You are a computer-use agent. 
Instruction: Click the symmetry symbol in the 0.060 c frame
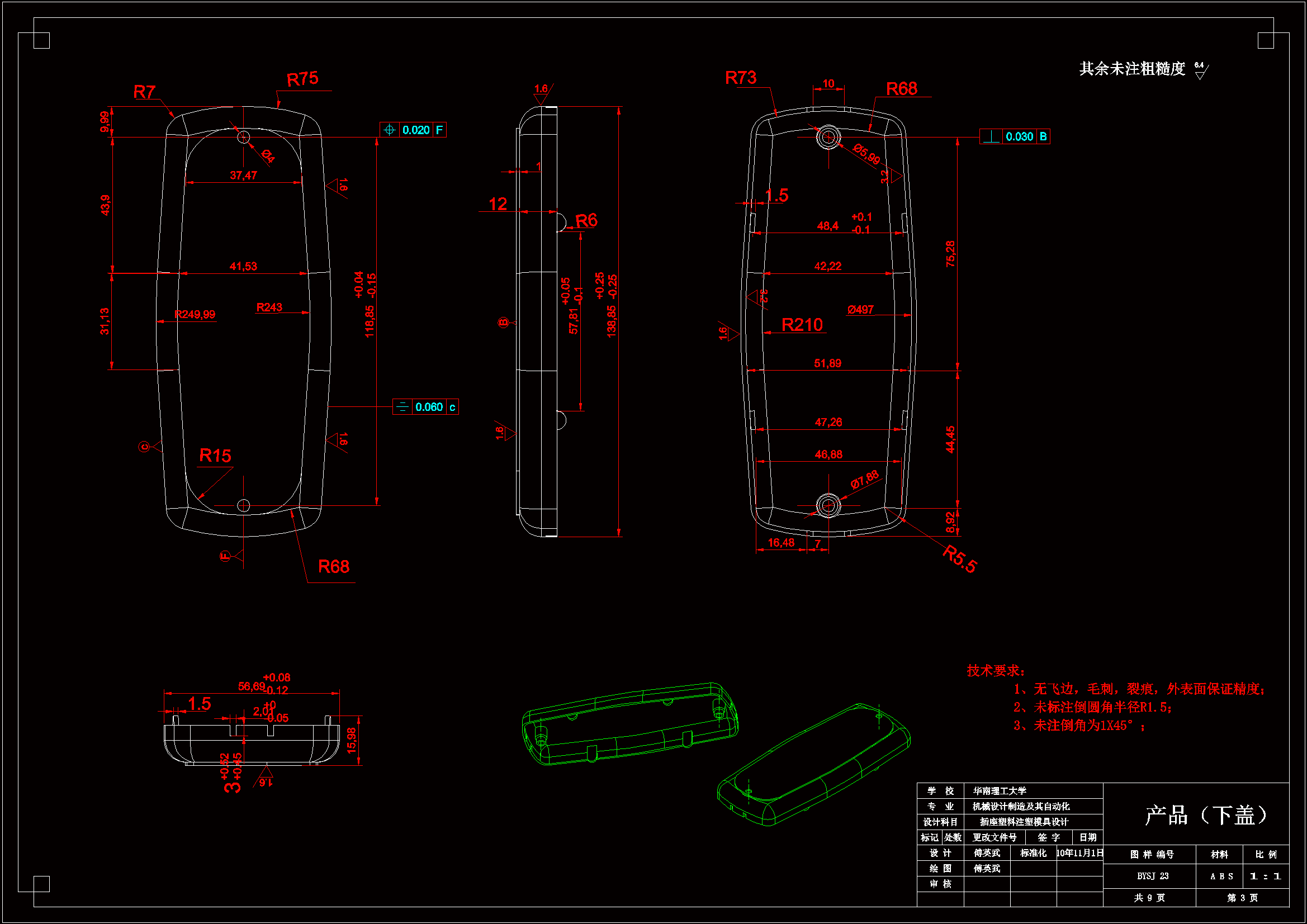click(402, 407)
